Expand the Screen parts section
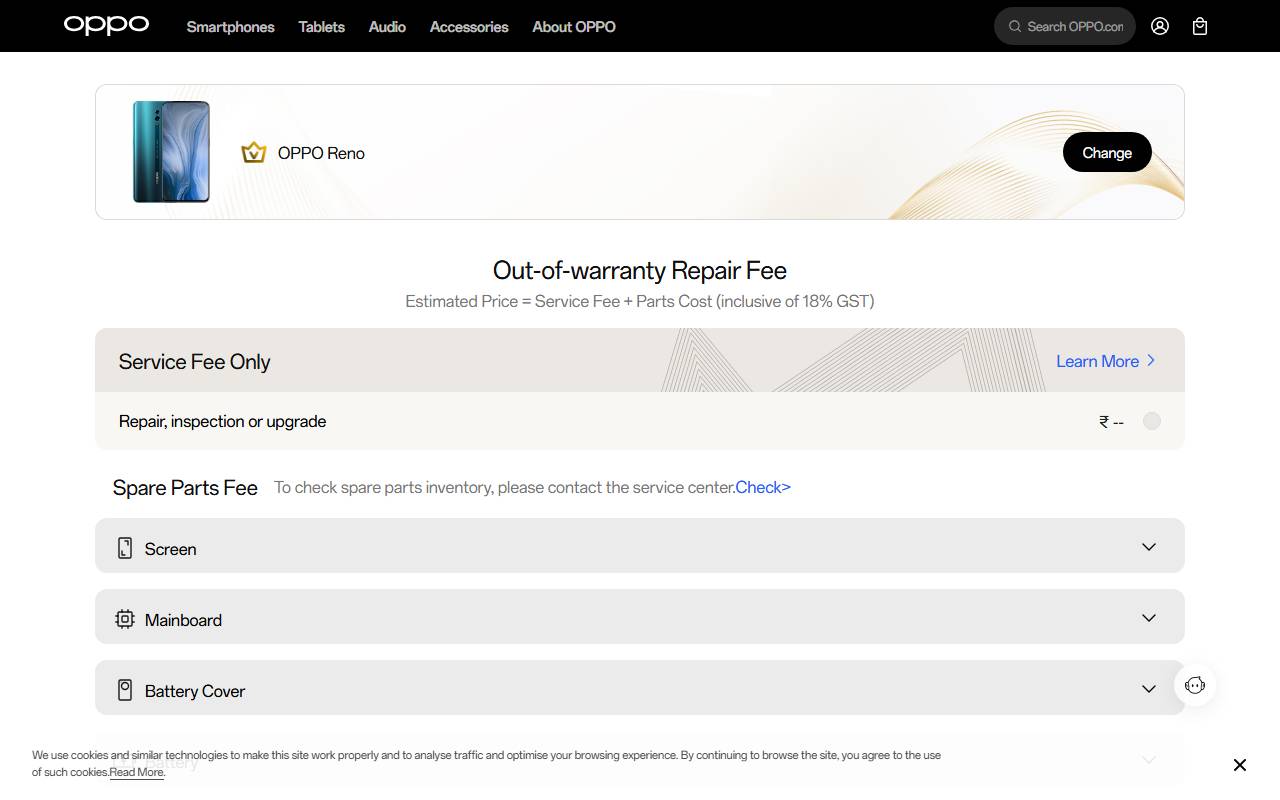The width and height of the screenshot is (1280, 800). pos(1149,547)
